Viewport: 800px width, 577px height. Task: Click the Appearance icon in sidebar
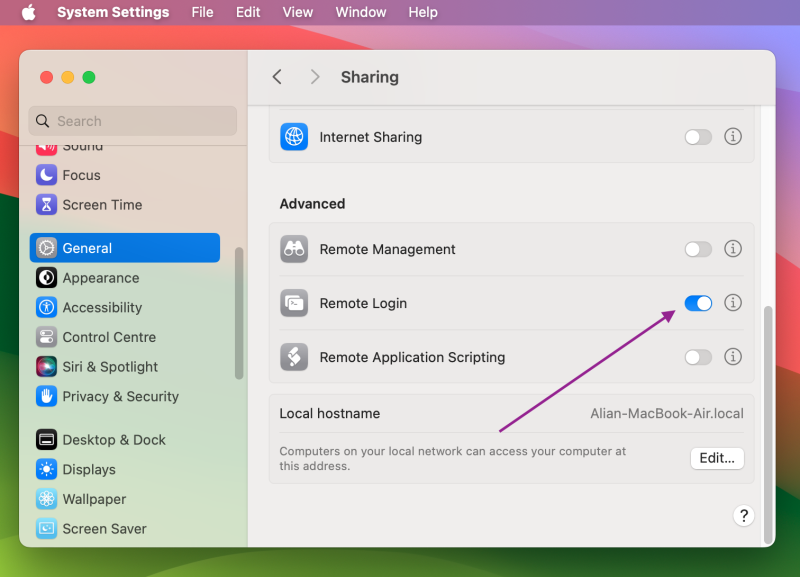tap(46, 278)
